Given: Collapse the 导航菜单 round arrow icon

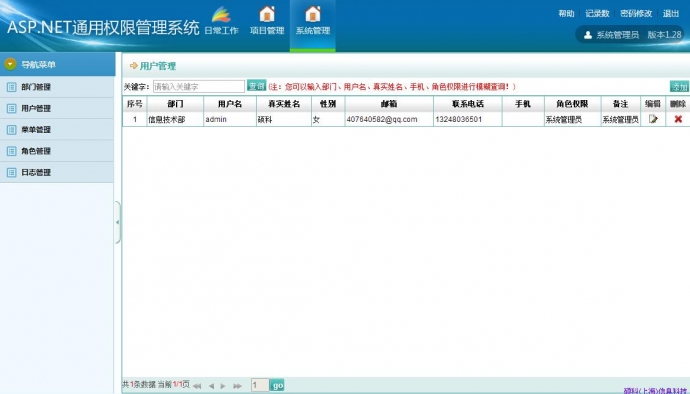Looking at the screenshot, I should click(x=11, y=65).
